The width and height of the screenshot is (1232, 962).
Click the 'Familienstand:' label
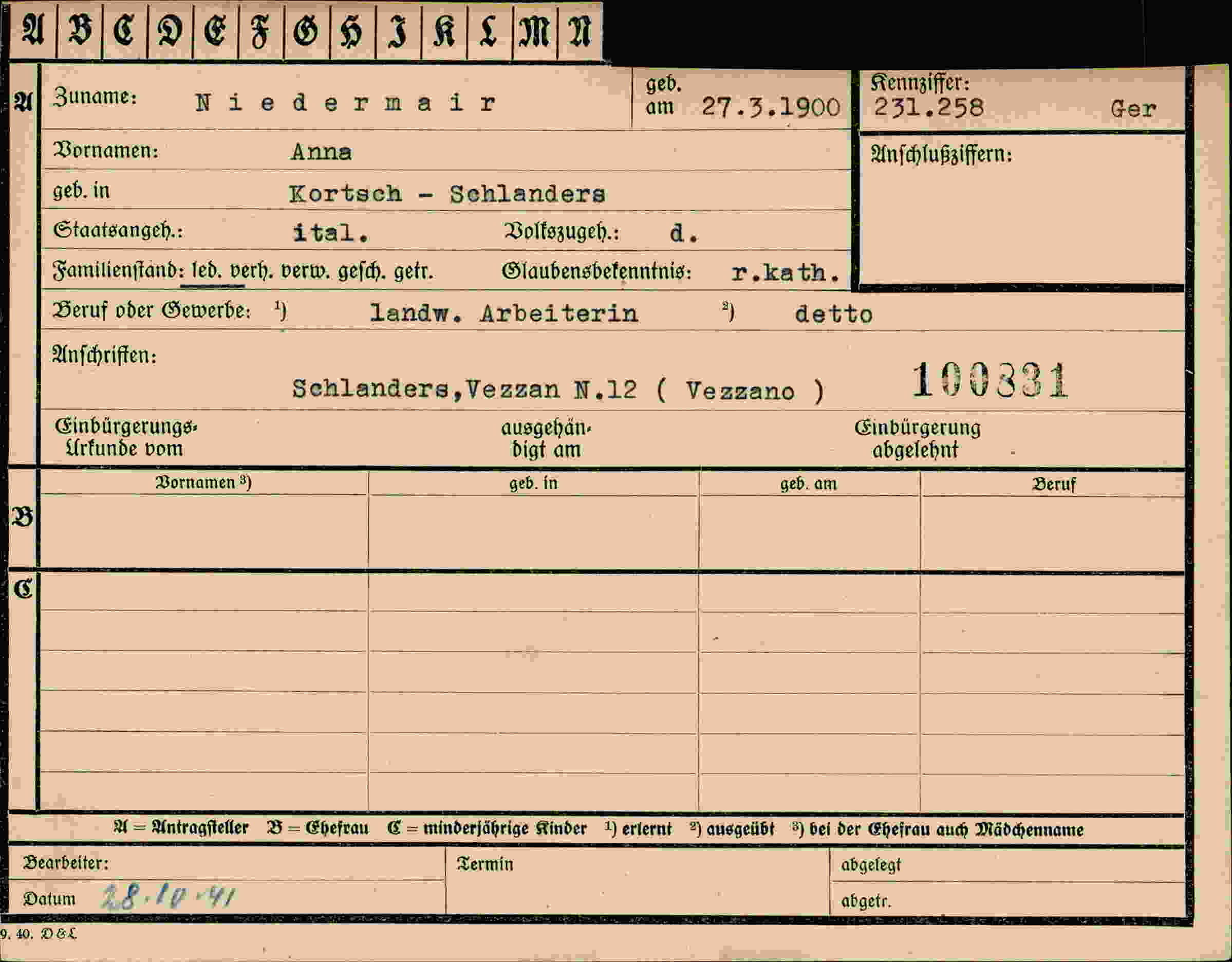tap(119, 270)
